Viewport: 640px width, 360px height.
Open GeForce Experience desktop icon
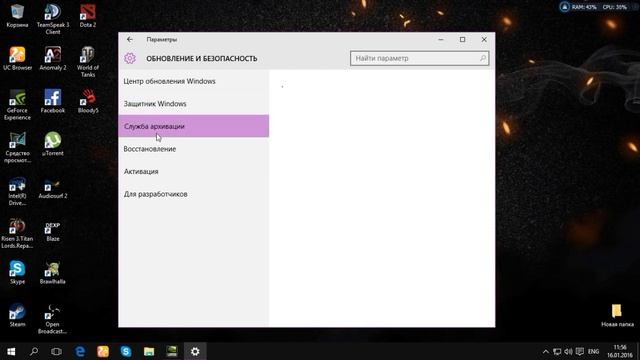coord(17,104)
